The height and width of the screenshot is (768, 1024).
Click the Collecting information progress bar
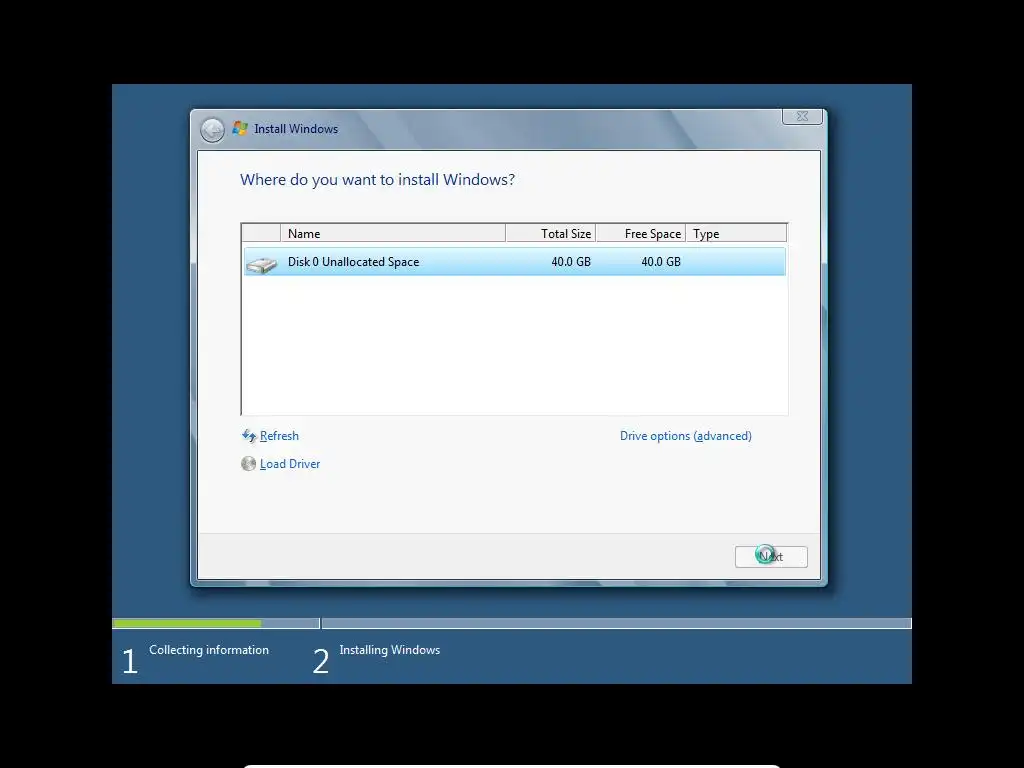click(216, 624)
